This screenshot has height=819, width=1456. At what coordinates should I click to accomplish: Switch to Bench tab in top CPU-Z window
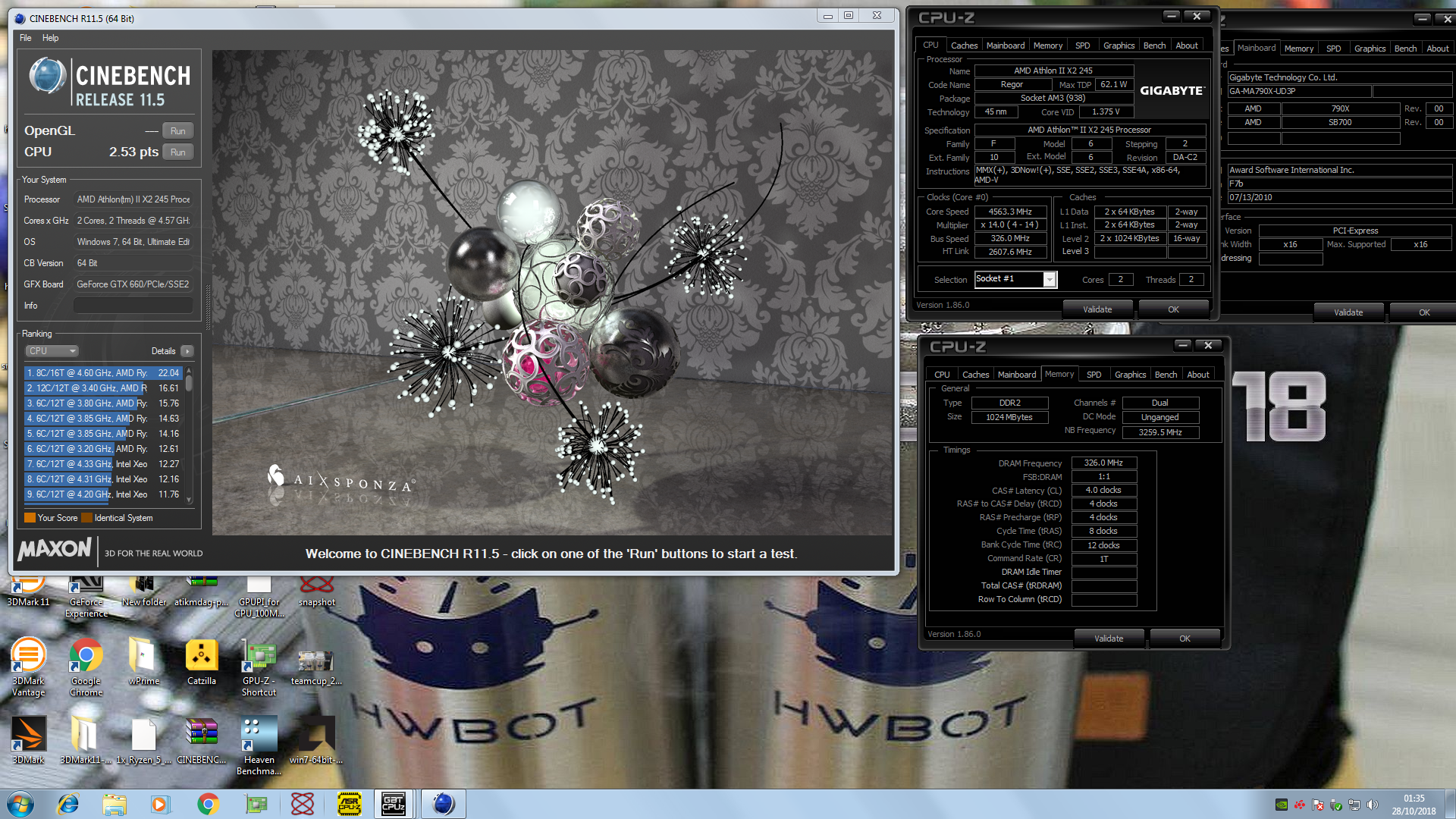[x=1154, y=45]
